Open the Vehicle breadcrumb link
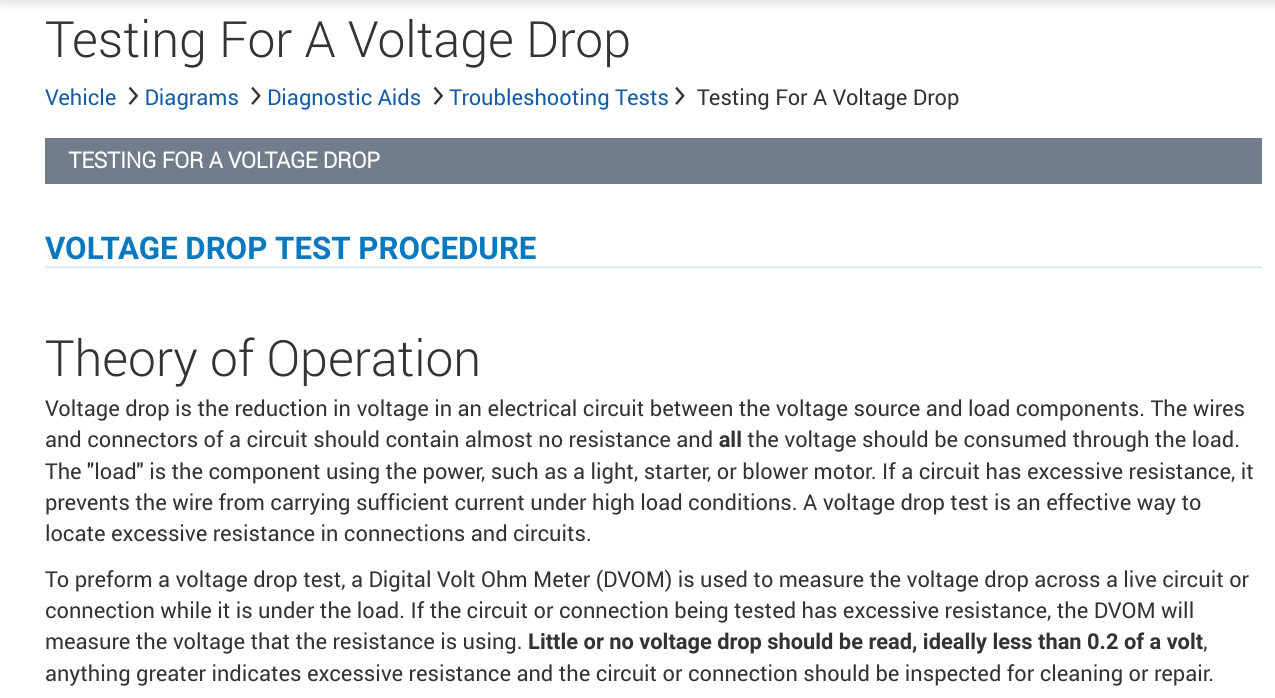Screen dimensions: 1275x698 point(81,98)
